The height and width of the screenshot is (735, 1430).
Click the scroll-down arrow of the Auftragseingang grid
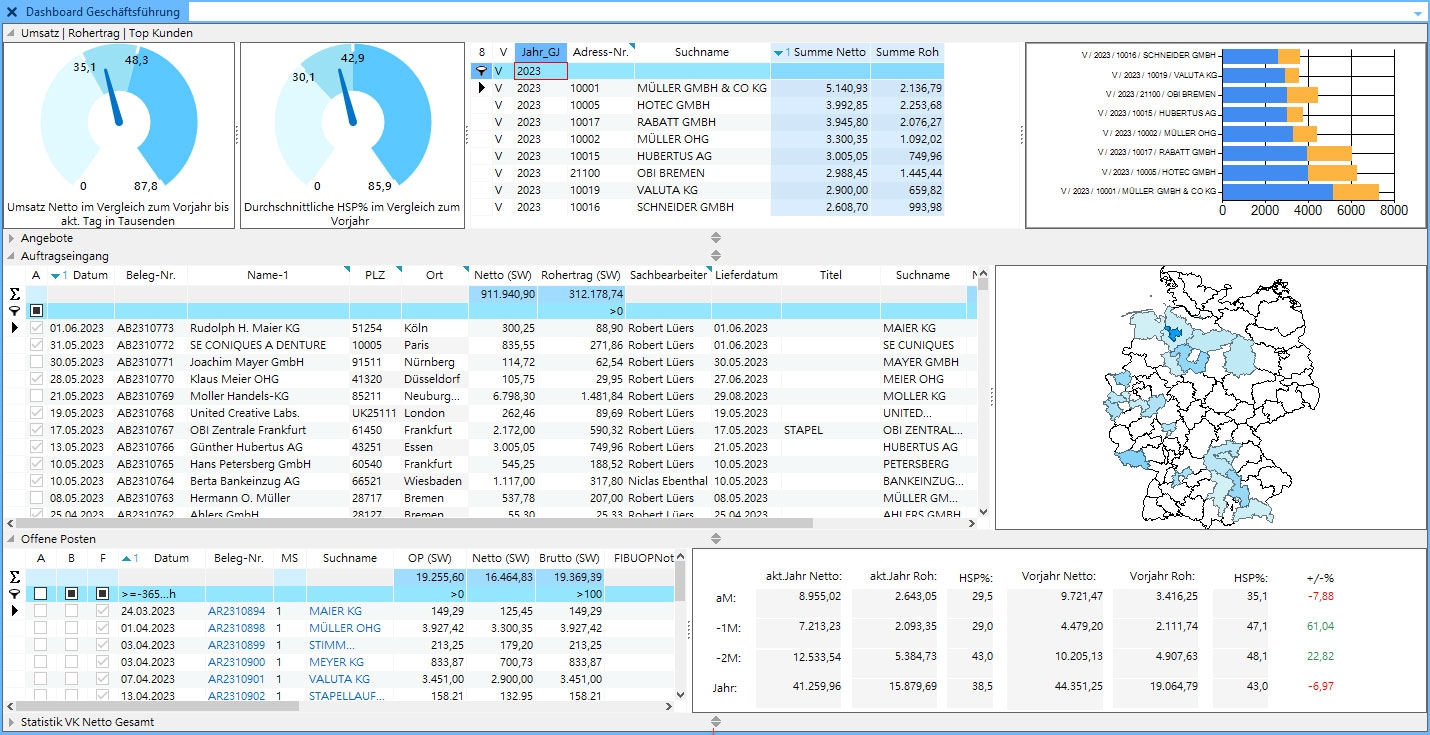[x=982, y=512]
